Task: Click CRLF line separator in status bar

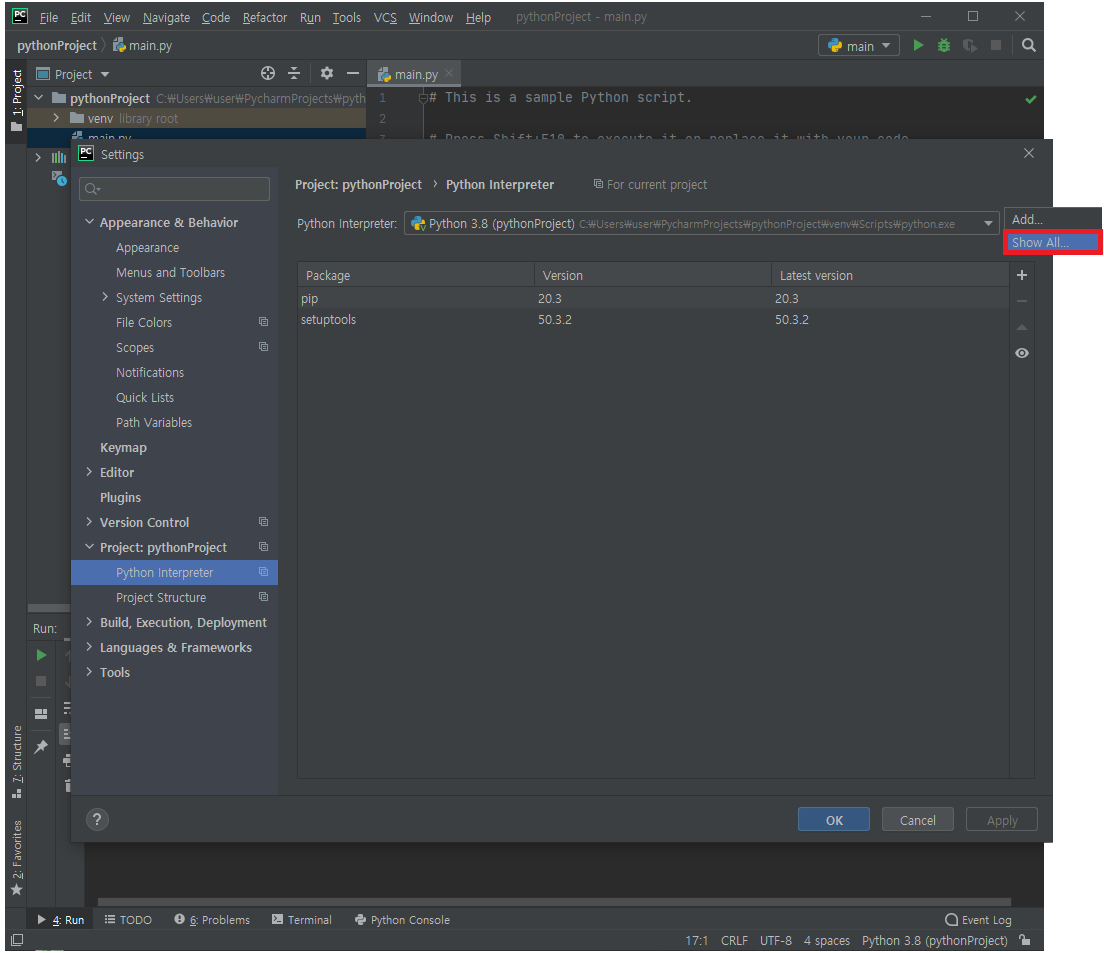Action: coord(734,940)
